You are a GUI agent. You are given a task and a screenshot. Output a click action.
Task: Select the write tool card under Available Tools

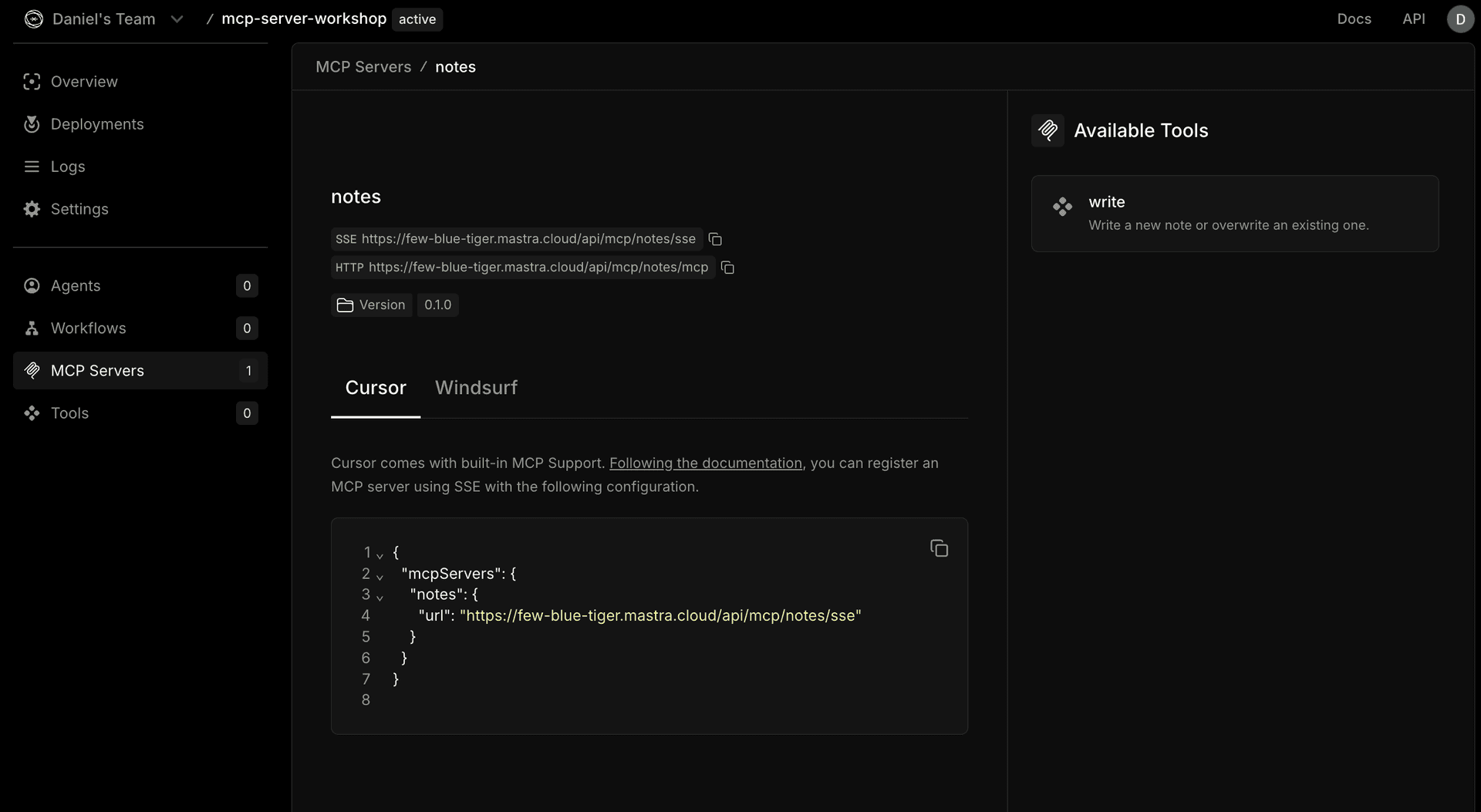tap(1233, 214)
